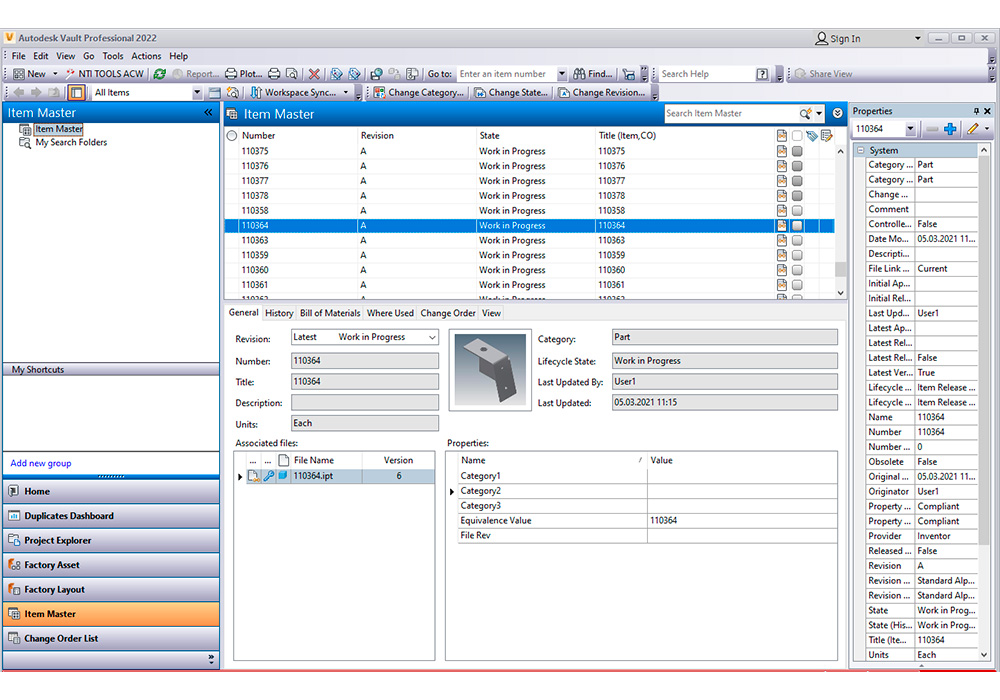
Task: Open the File menu
Action: coord(18,56)
